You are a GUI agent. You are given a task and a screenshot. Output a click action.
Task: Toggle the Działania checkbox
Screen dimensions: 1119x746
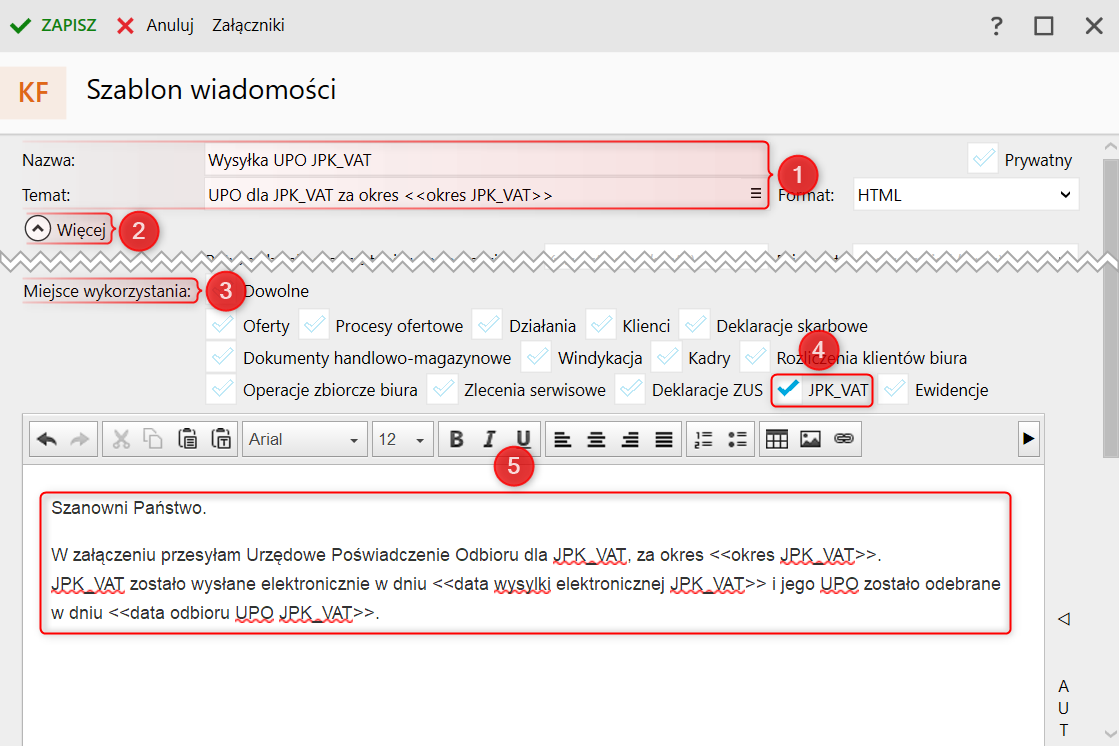pyautogui.click(x=487, y=326)
